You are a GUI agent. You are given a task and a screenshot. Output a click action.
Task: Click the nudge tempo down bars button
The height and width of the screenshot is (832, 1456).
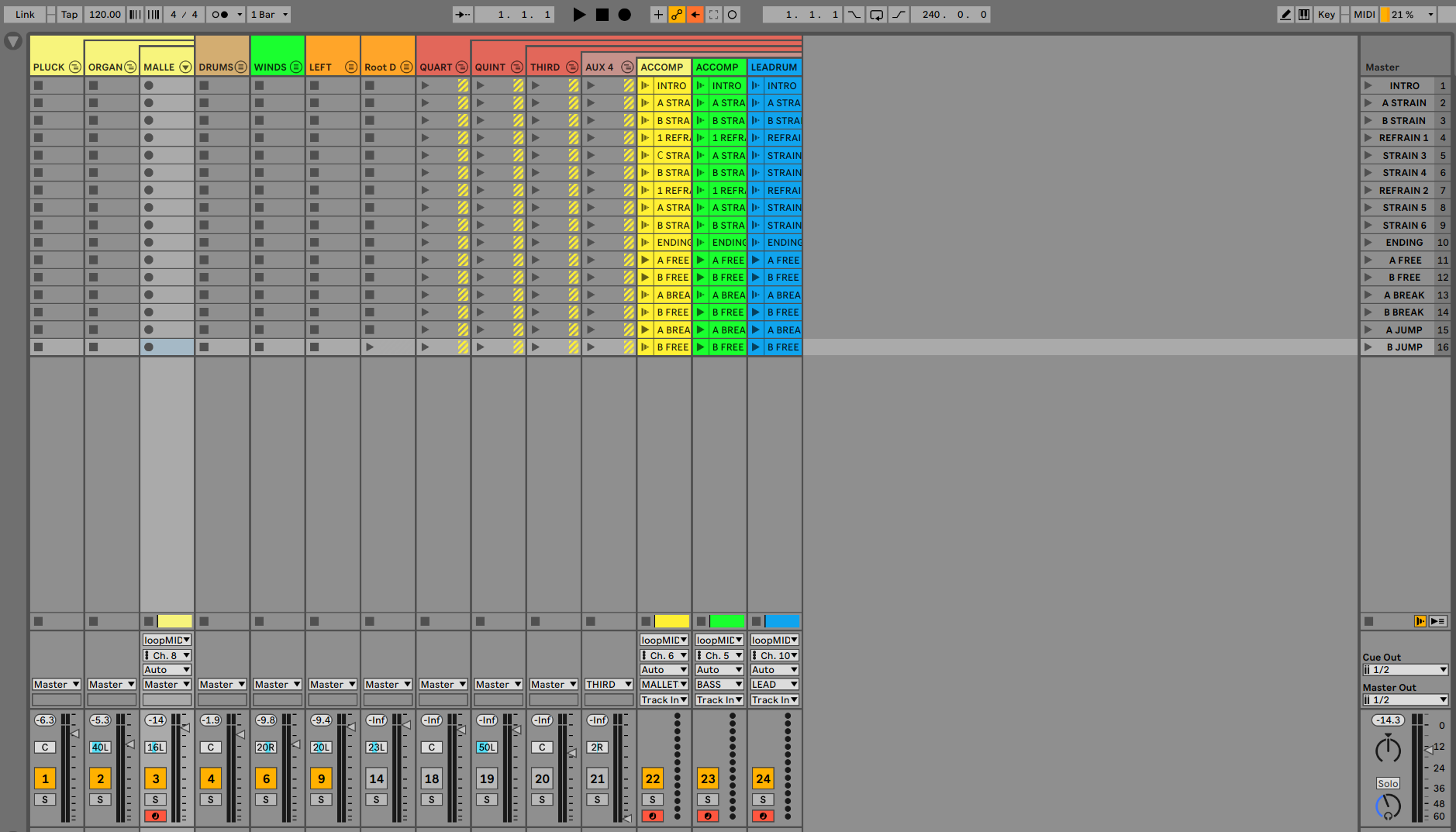[x=135, y=15]
